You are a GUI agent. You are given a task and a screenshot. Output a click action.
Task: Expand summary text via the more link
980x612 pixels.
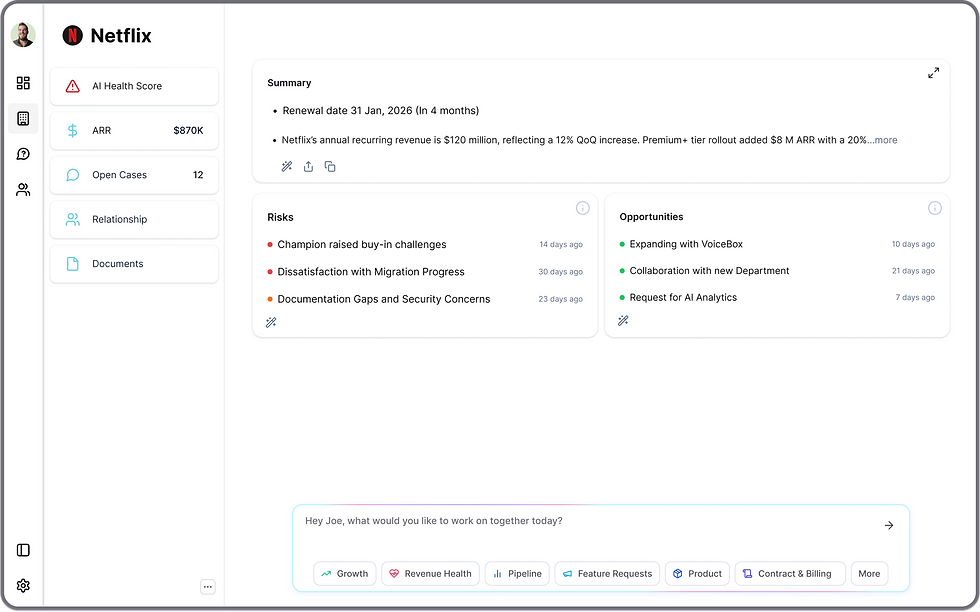click(884, 140)
